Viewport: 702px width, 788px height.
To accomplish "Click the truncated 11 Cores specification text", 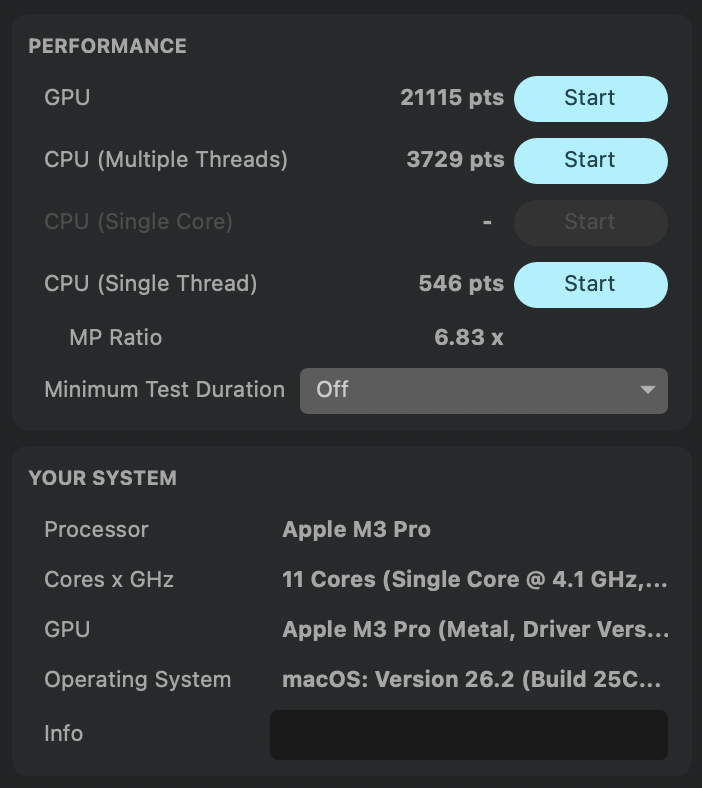I will [x=475, y=580].
